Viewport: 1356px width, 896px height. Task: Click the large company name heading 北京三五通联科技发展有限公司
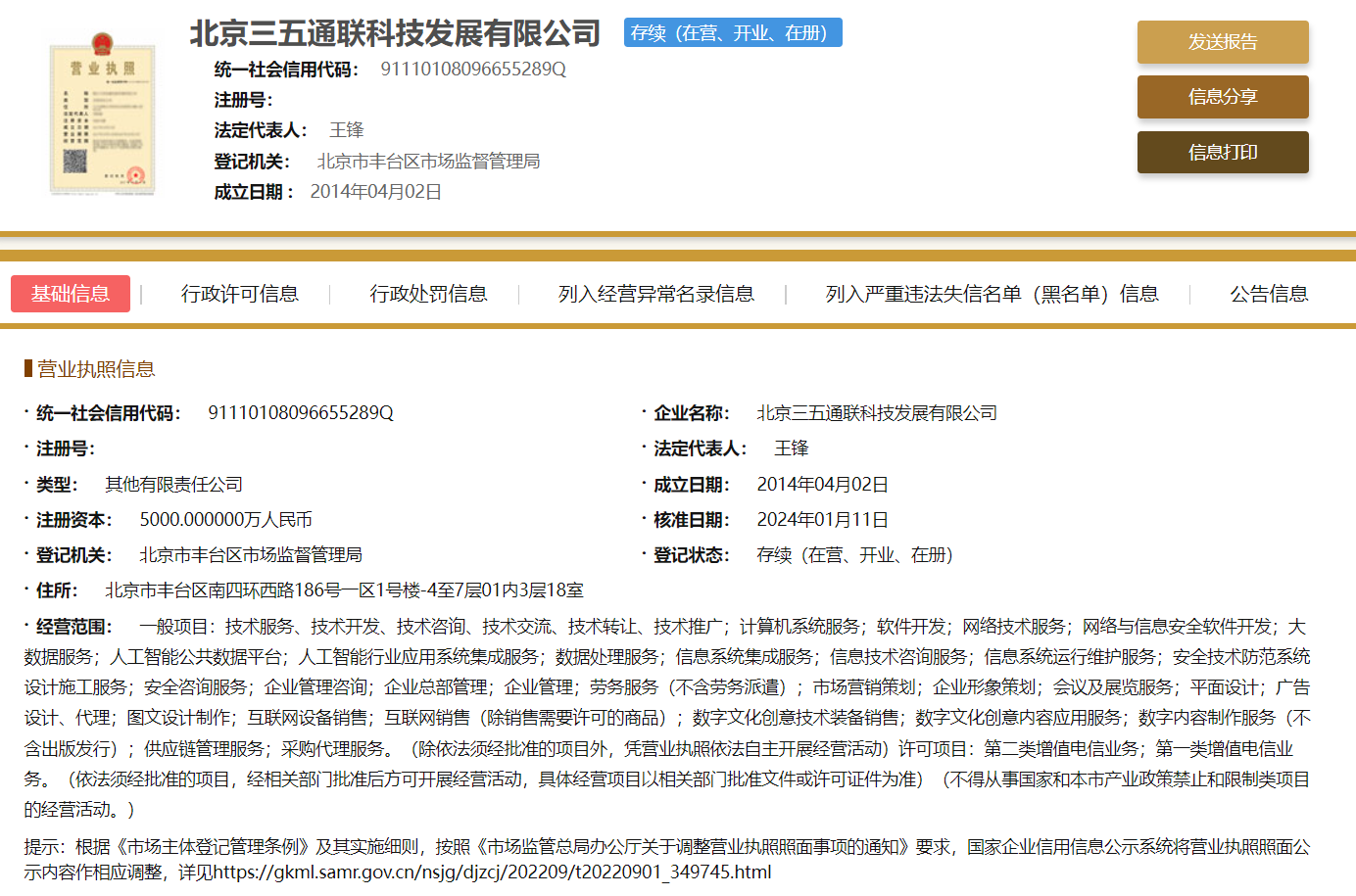pos(395,33)
